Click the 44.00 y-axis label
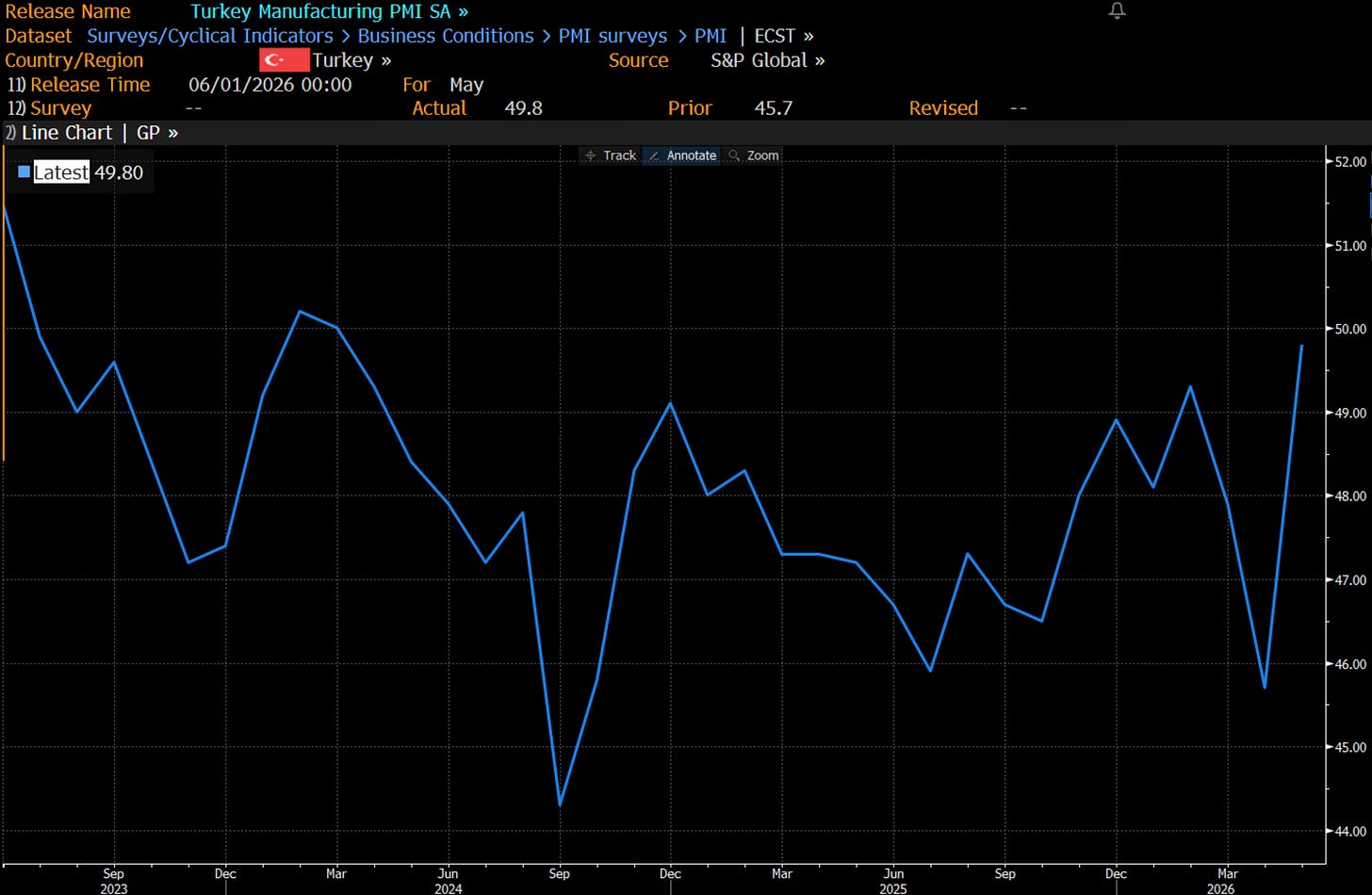Image resolution: width=1372 pixels, height=895 pixels. pos(1349,831)
